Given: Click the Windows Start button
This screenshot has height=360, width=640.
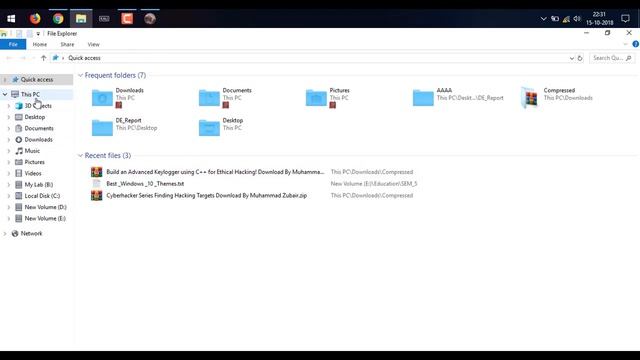Looking at the screenshot, I should (x=11, y=18).
